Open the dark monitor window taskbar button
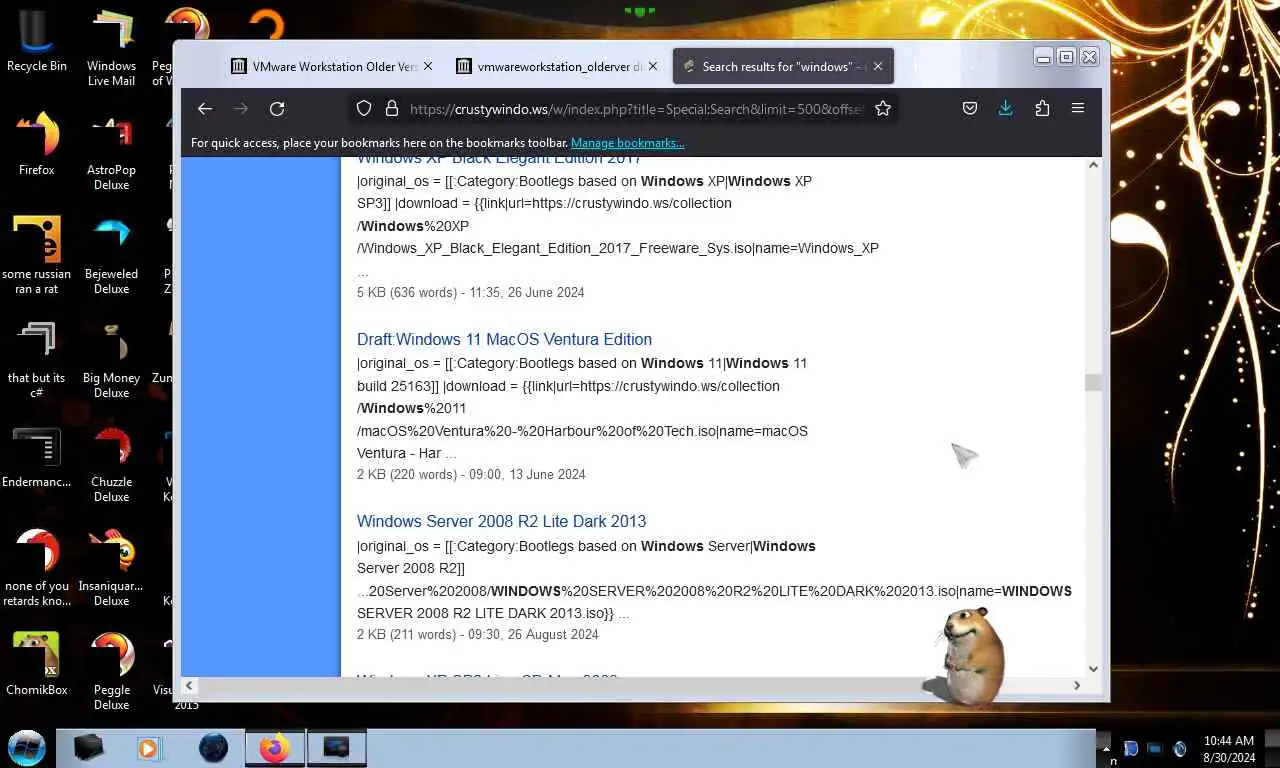This screenshot has height=768, width=1280. tap(336, 748)
